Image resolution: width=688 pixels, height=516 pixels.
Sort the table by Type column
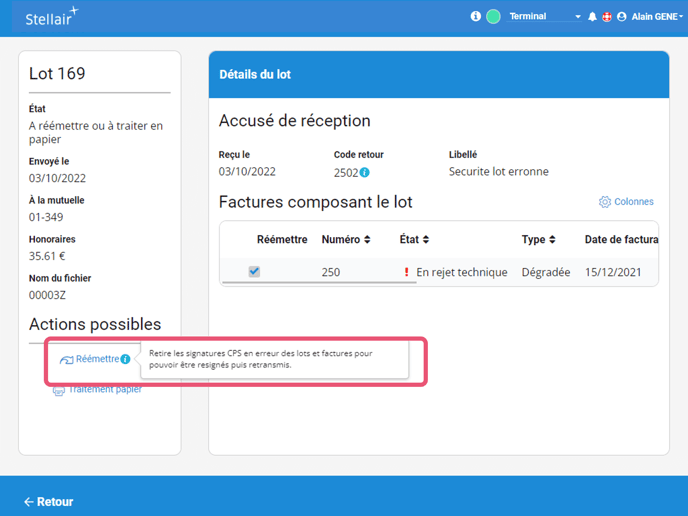click(539, 240)
